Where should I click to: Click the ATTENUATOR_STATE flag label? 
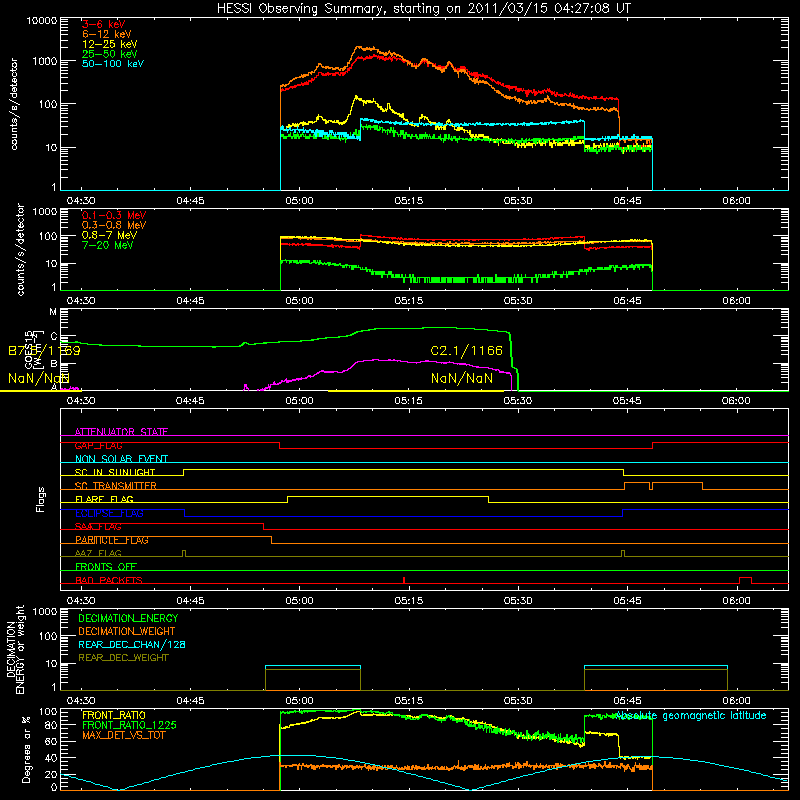pos(121,432)
